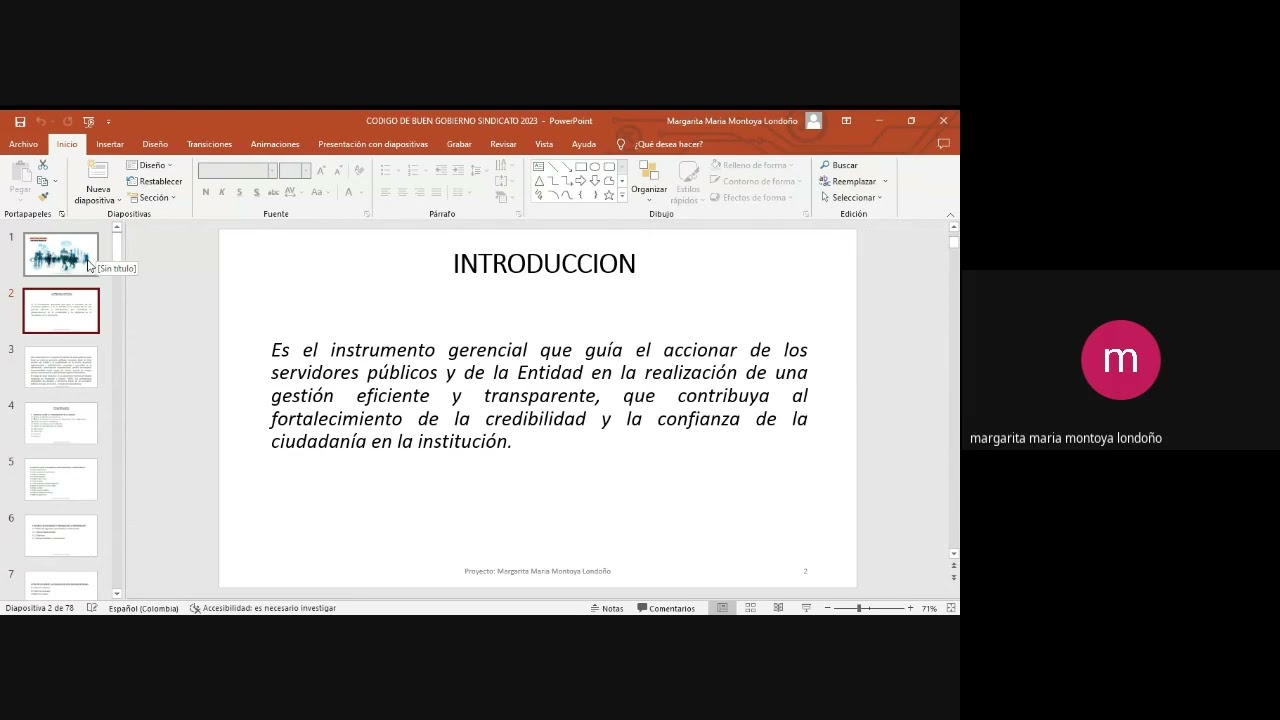
Task: Toggle underline S formatting button
Action: [239, 192]
